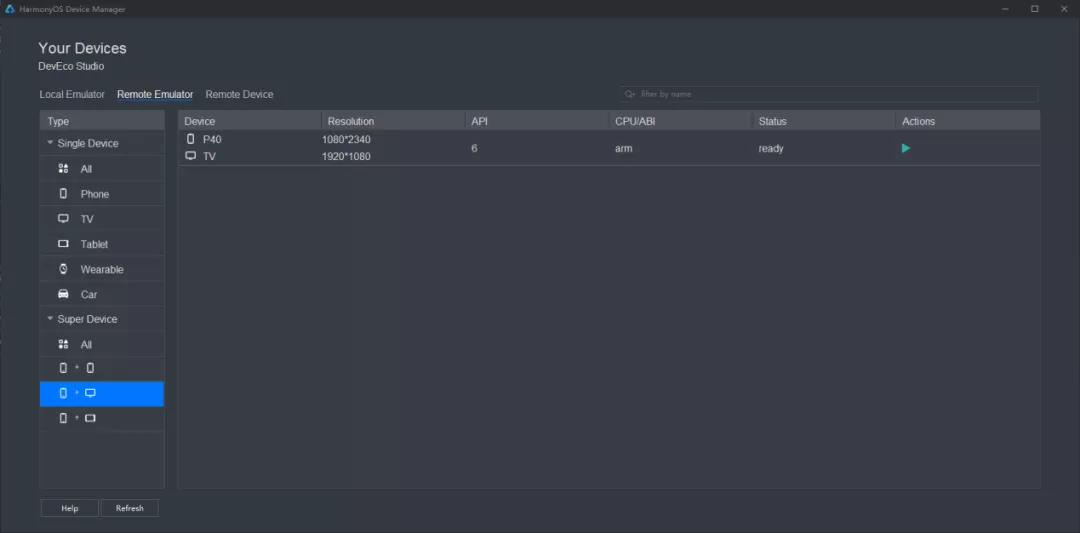Click the HarmonyOS Device Manager logo icon

(x=10, y=9)
